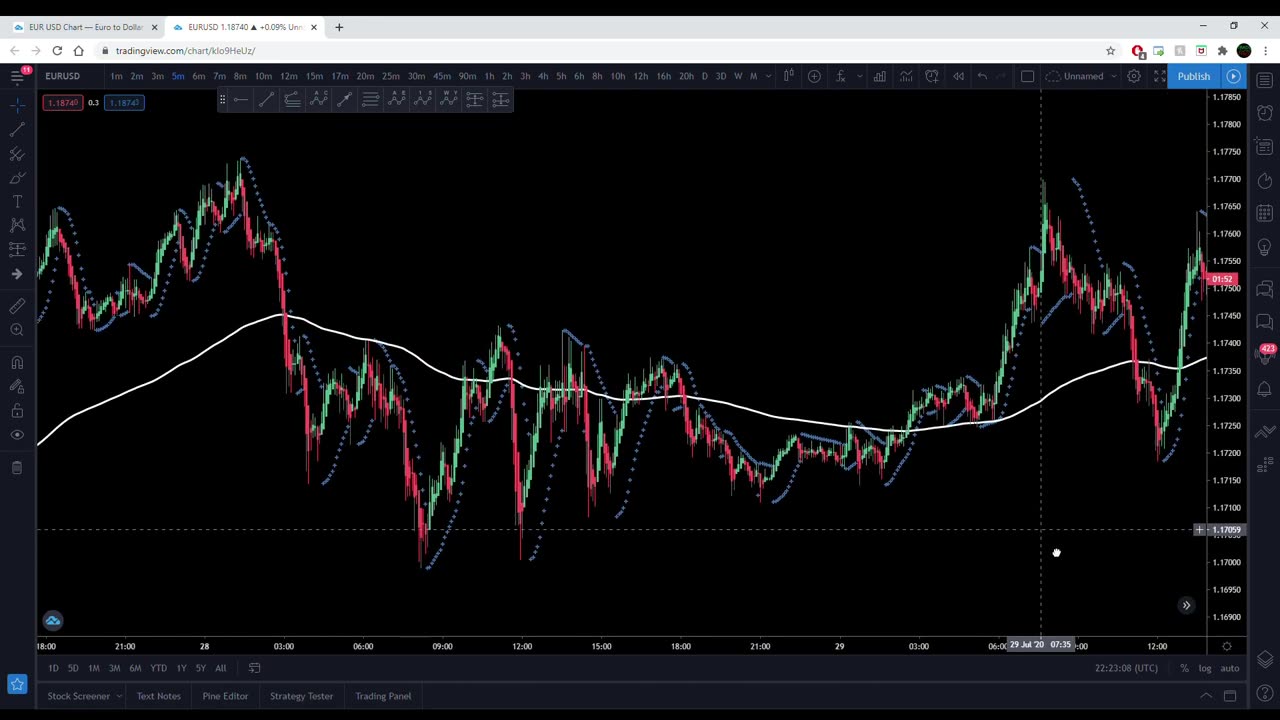Viewport: 1280px width, 720px height.
Task: Click the browser address bar URL
Action: pyautogui.click(x=185, y=51)
